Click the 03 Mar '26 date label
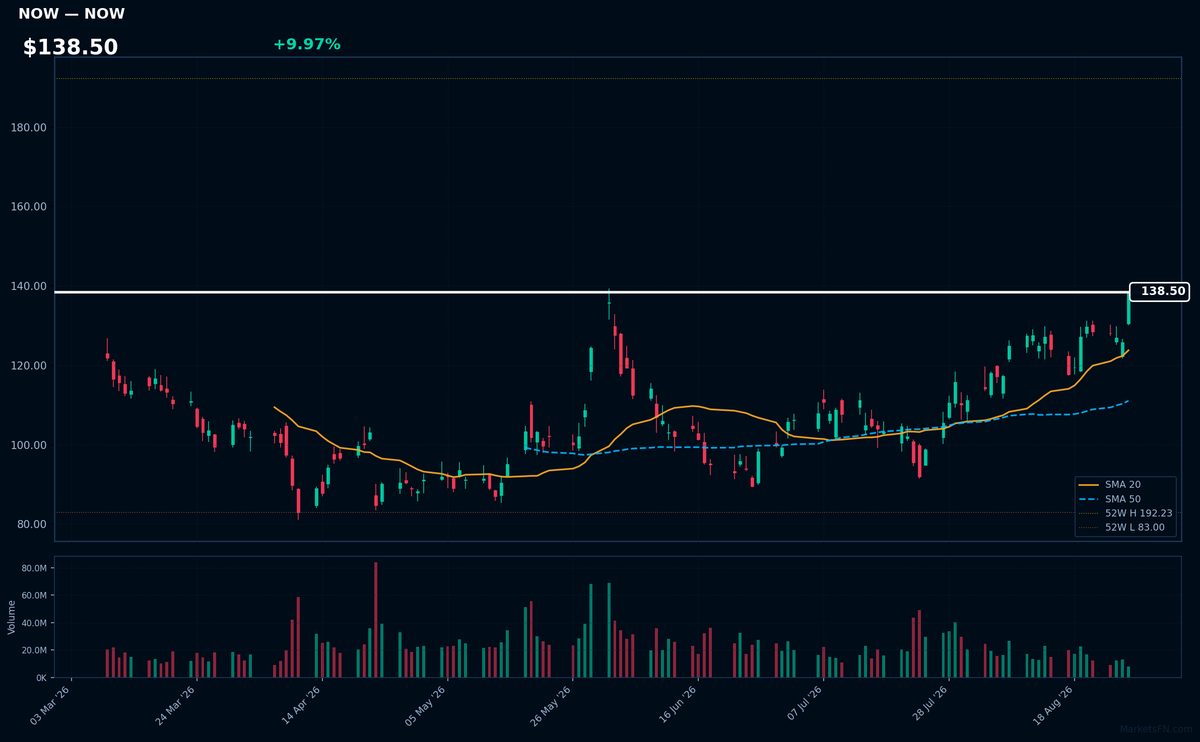This screenshot has width=1200, height=742. [x=50, y=706]
